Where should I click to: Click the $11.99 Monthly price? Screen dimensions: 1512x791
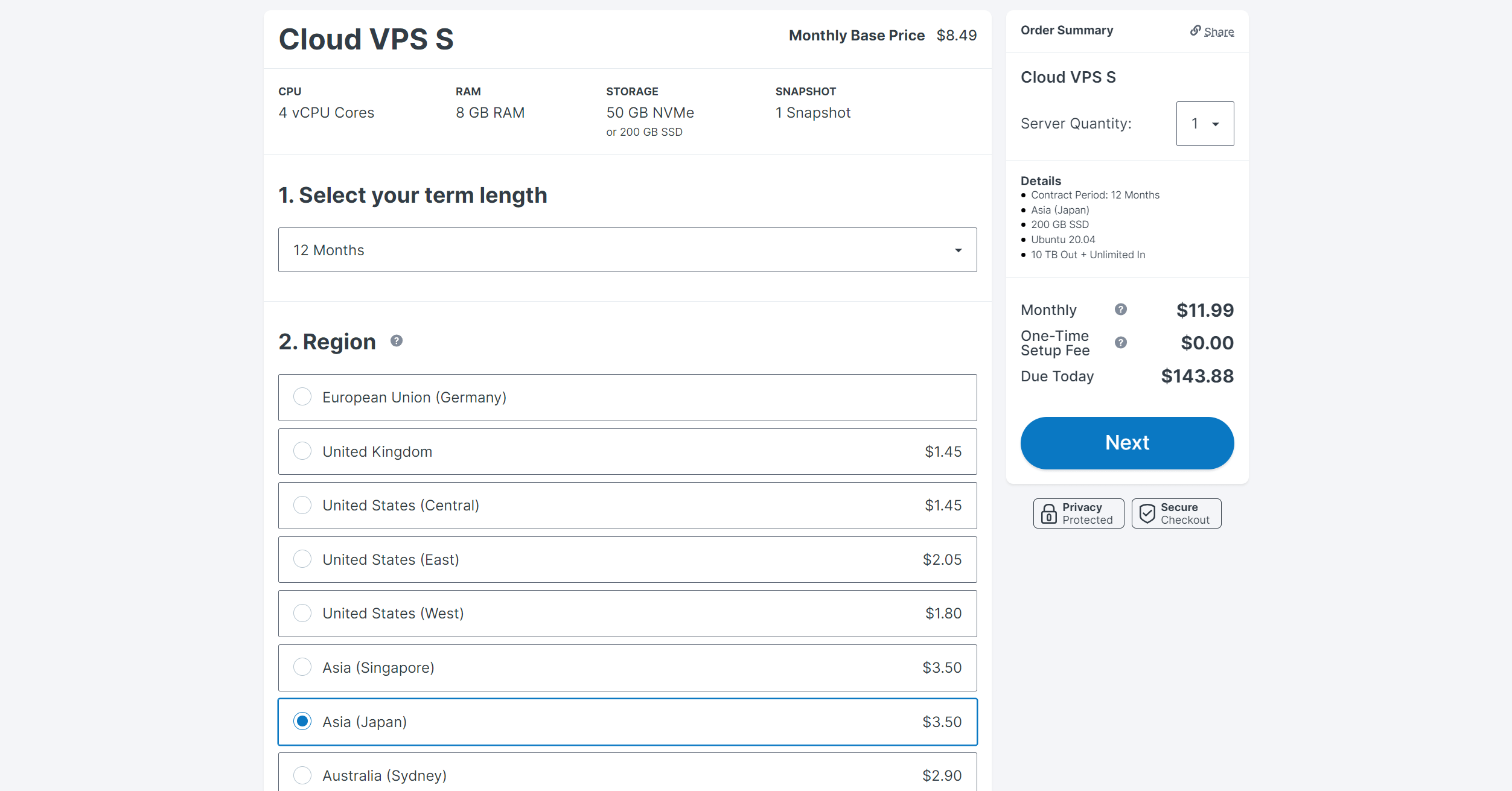[x=1205, y=310]
